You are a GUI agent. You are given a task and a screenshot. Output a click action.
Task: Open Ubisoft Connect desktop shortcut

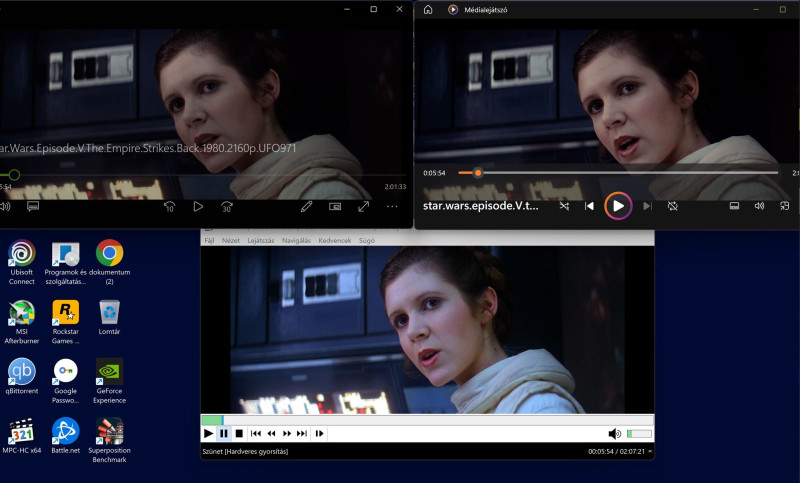click(21, 262)
